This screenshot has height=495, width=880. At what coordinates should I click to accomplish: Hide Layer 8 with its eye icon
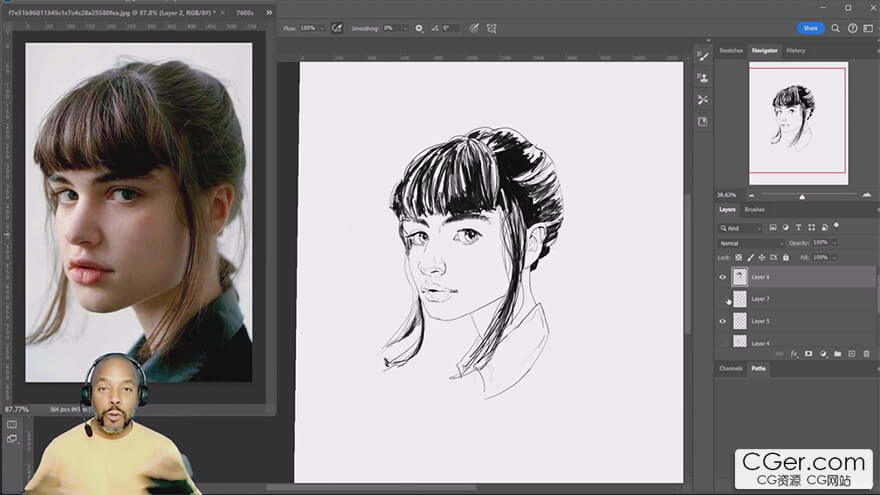[x=723, y=277]
